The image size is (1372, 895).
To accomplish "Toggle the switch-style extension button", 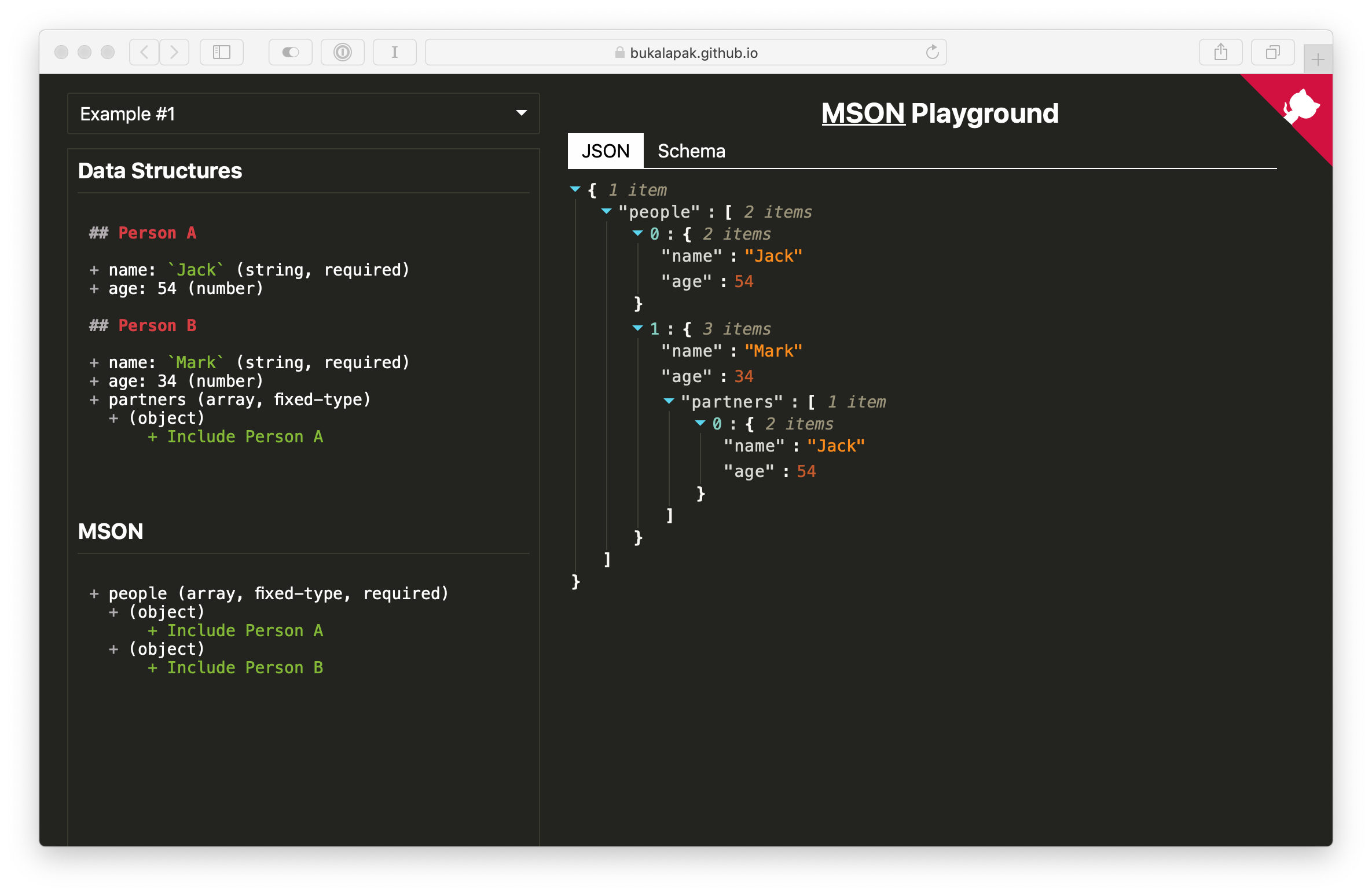I will [x=291, y=53].
